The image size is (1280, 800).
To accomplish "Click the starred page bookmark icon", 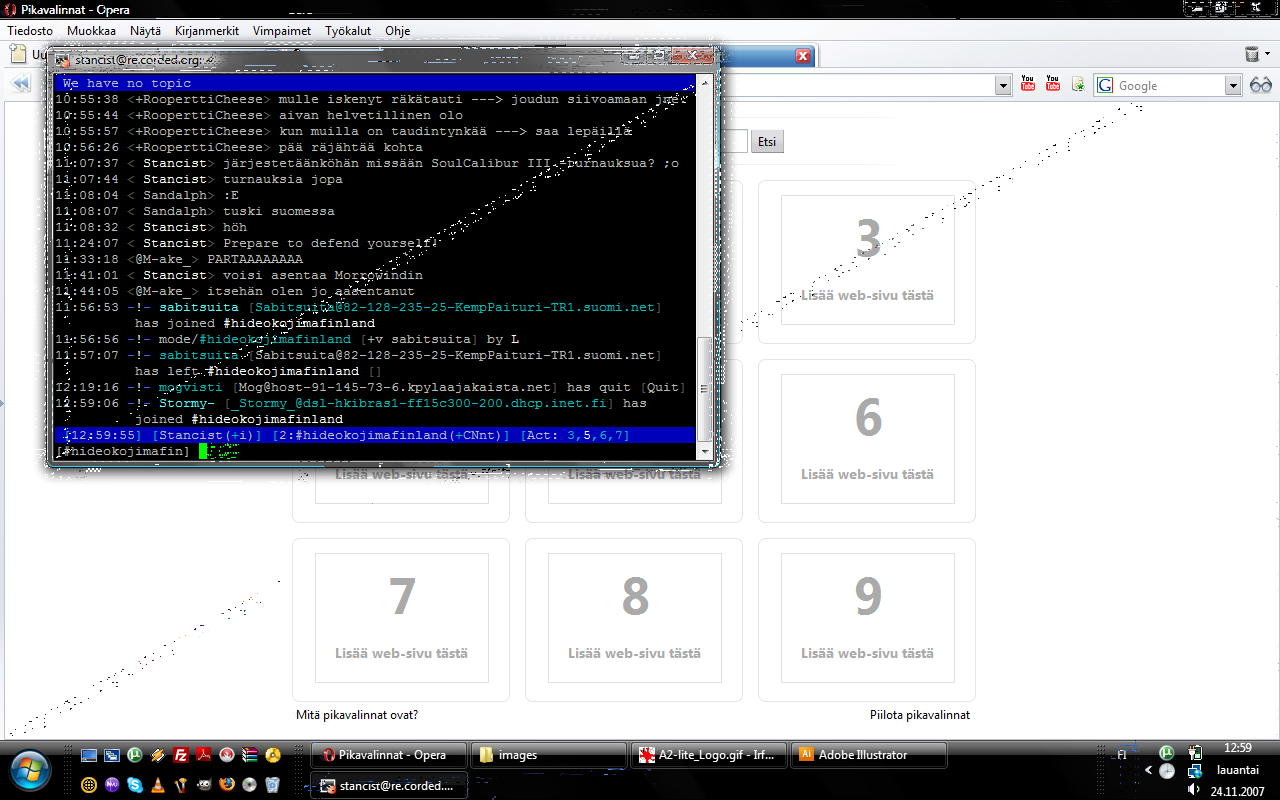I will (x=1078, y=85).
